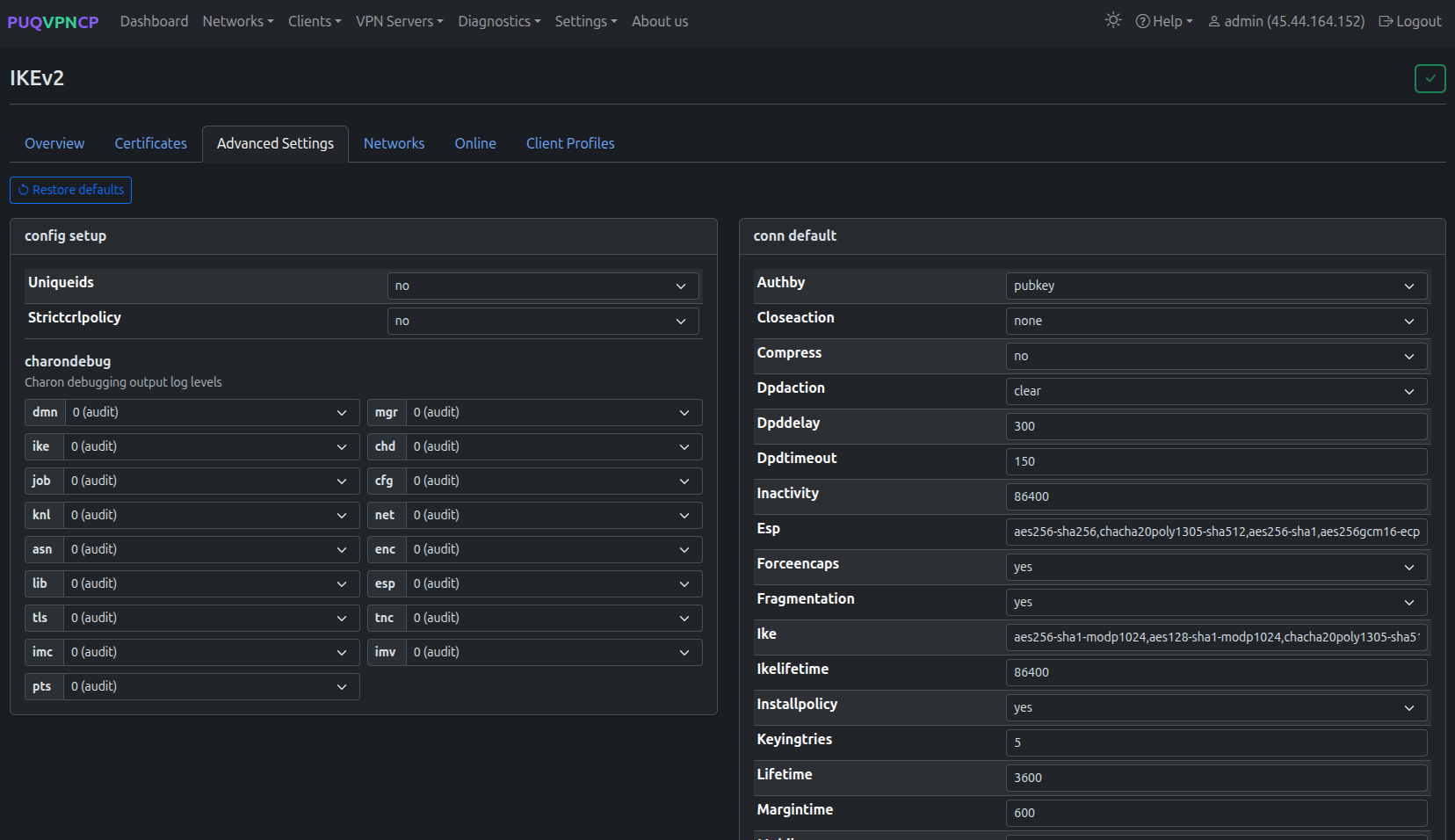This screenshot has height=840, width=1455.
Task: Open the Help dropdown
Action: [1164, 21]
